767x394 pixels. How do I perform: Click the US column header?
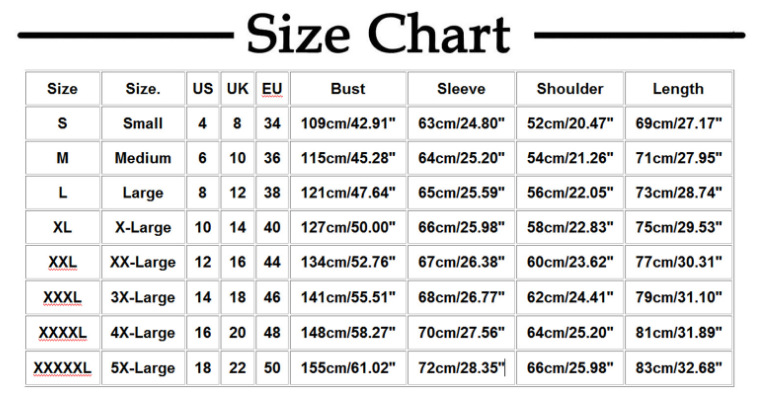click(203, 89)
